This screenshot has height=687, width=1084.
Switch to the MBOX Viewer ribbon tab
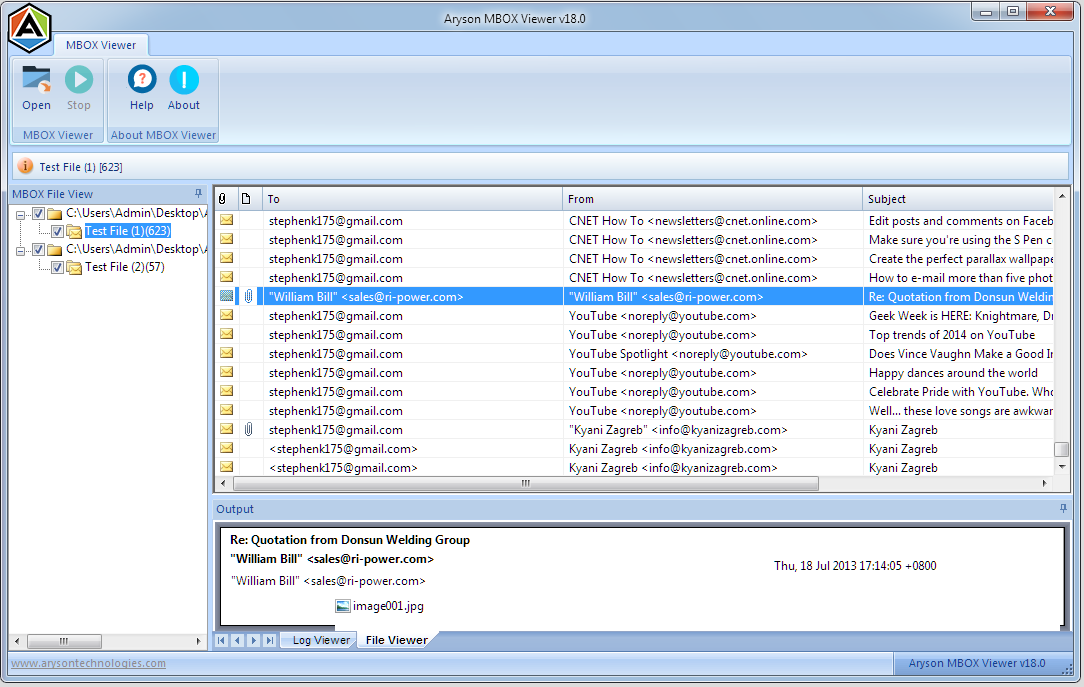pos(101,45)
